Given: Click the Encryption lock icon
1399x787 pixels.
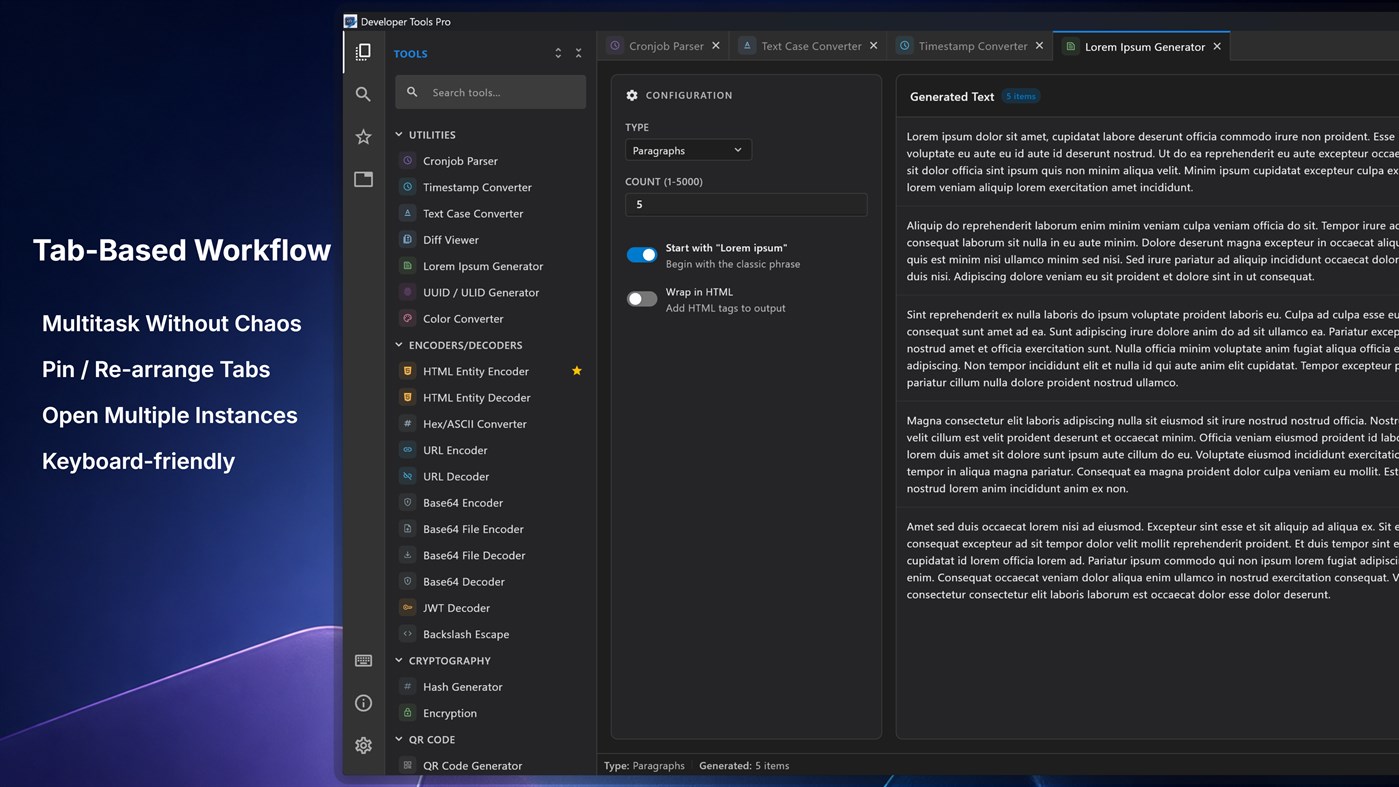Looking at the screenshot, I should point(407,713).
